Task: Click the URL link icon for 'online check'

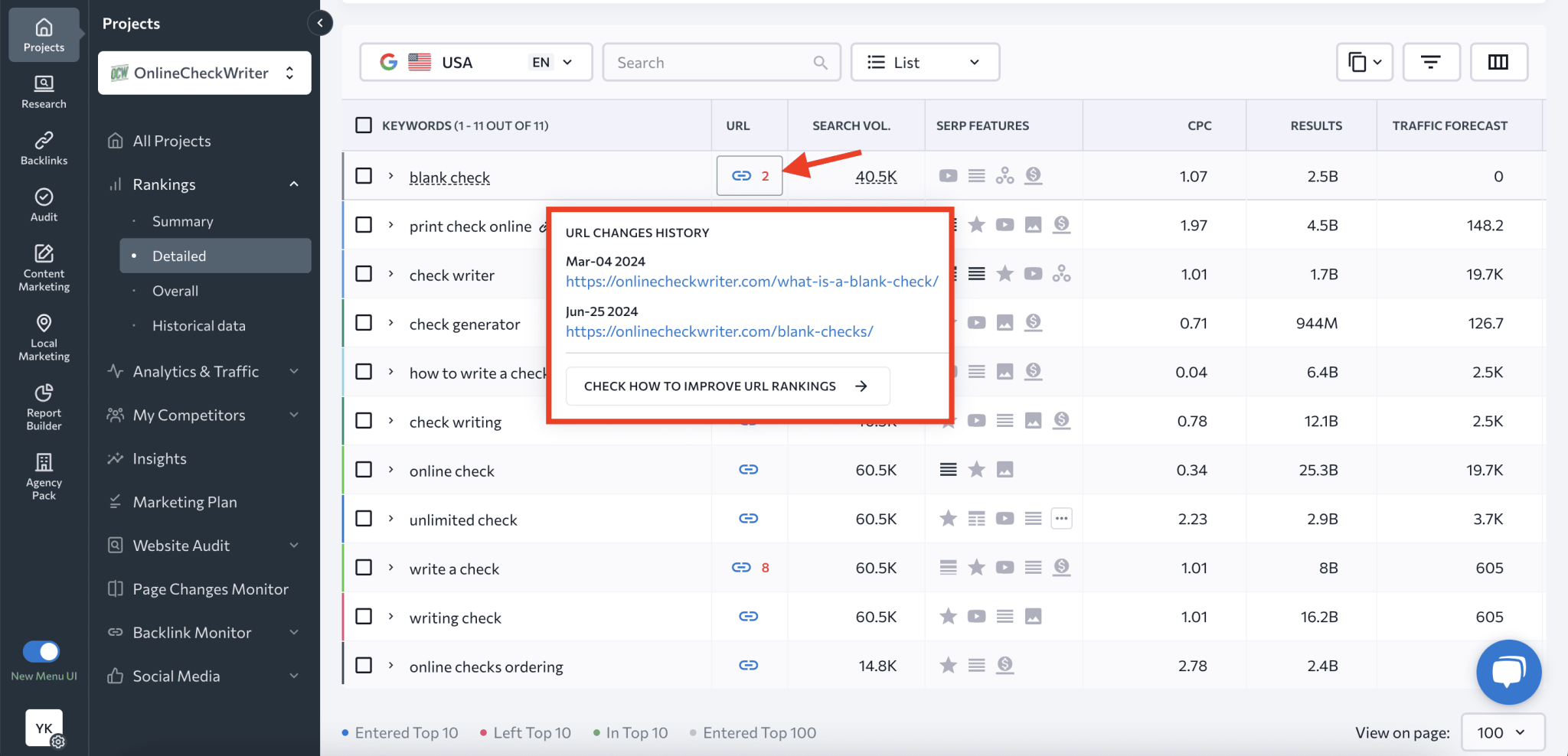Action: (750, 469)
